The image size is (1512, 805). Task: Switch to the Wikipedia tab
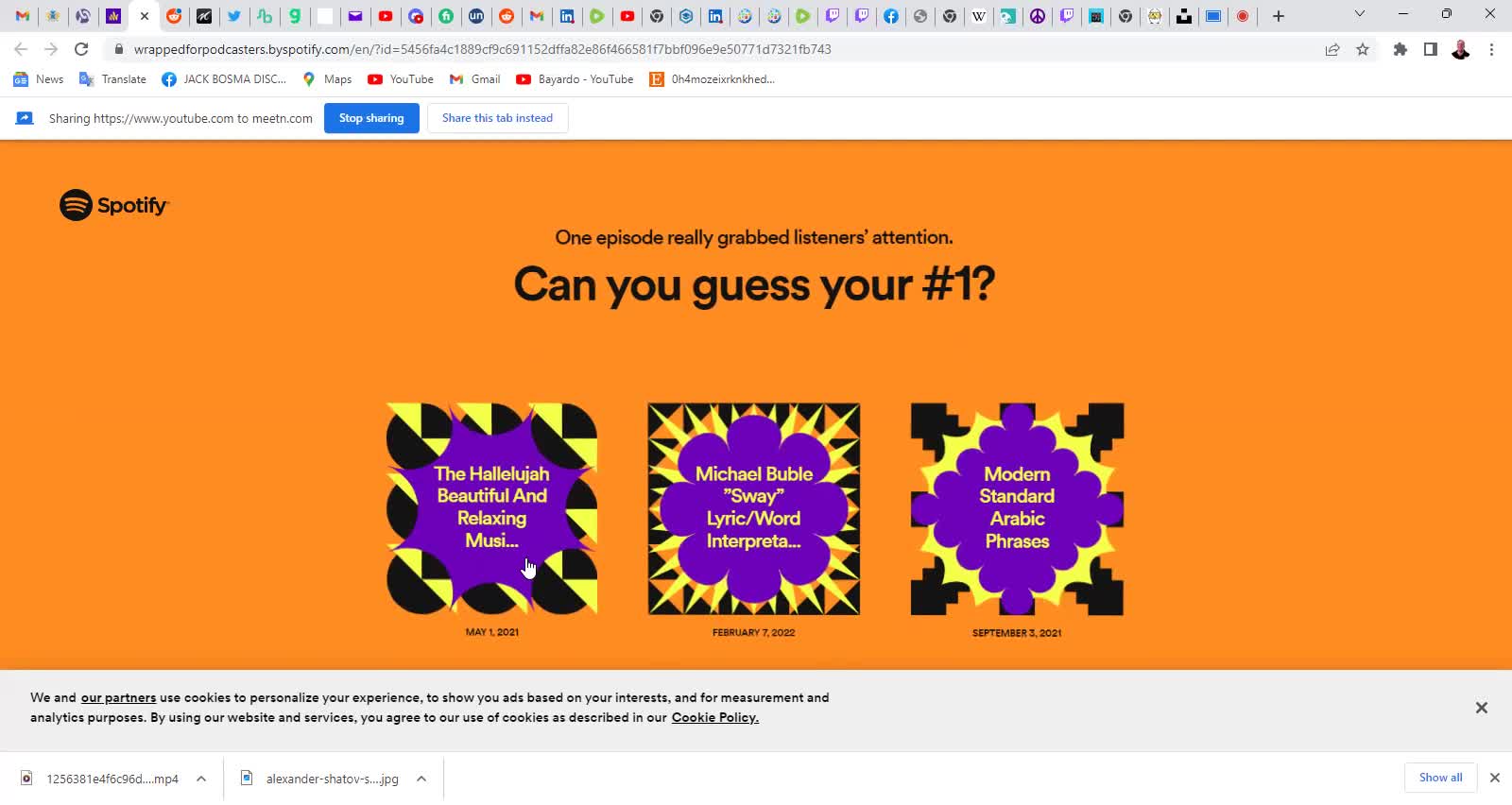979,16
